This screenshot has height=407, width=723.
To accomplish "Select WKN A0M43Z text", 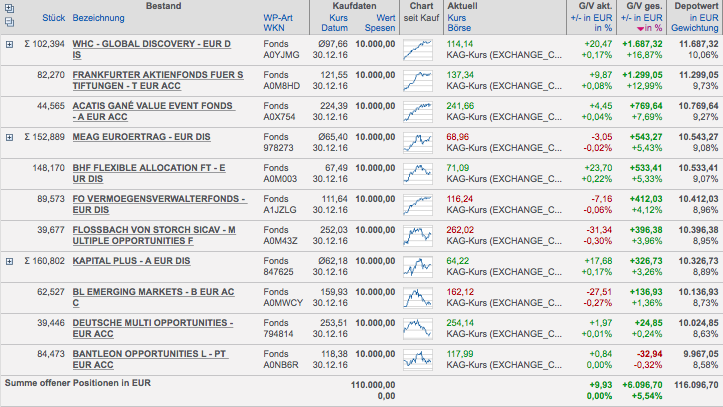I will [x=280, y=241].
